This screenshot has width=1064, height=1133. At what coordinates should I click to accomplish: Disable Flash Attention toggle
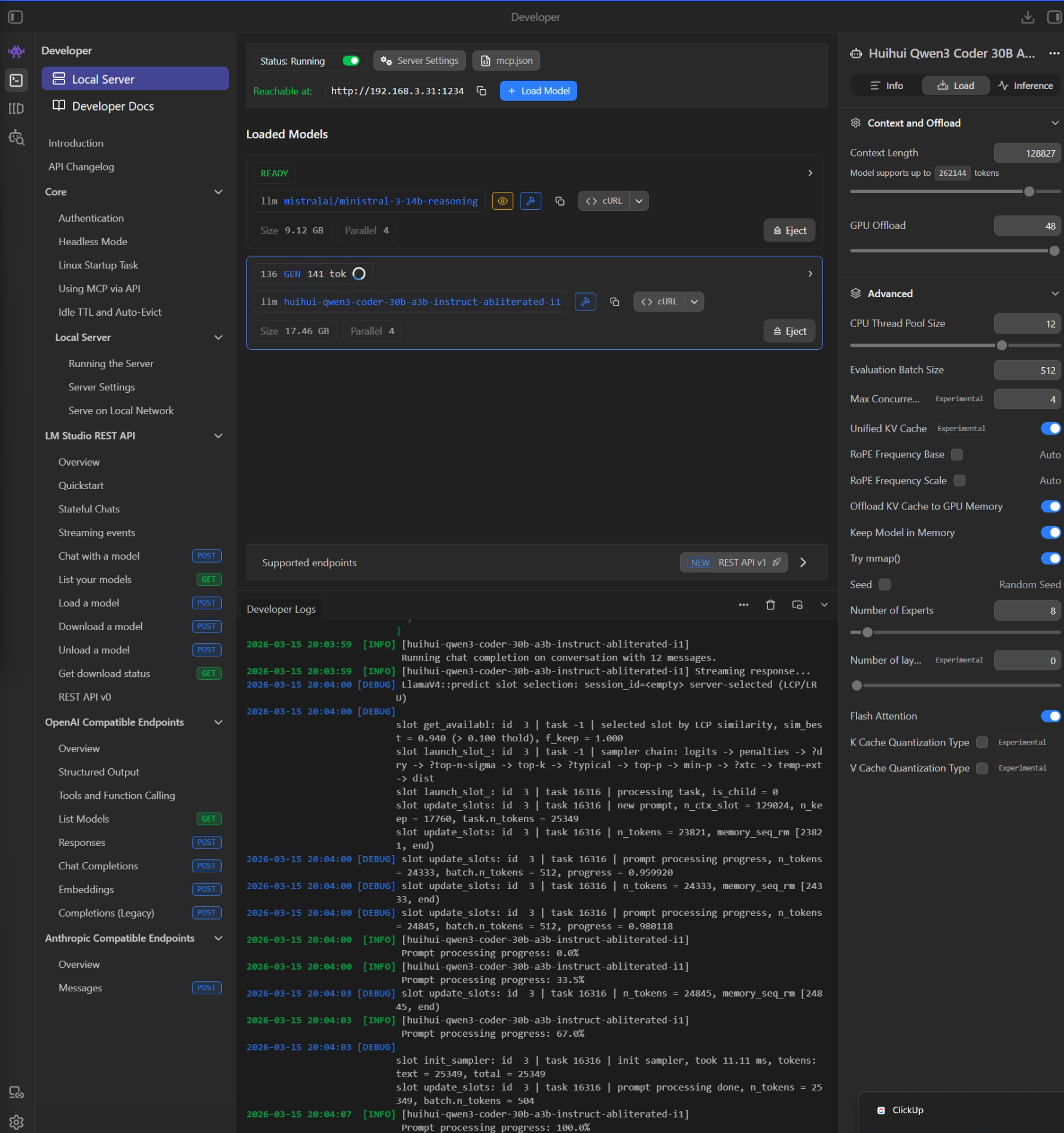(x=1050, y=716)
